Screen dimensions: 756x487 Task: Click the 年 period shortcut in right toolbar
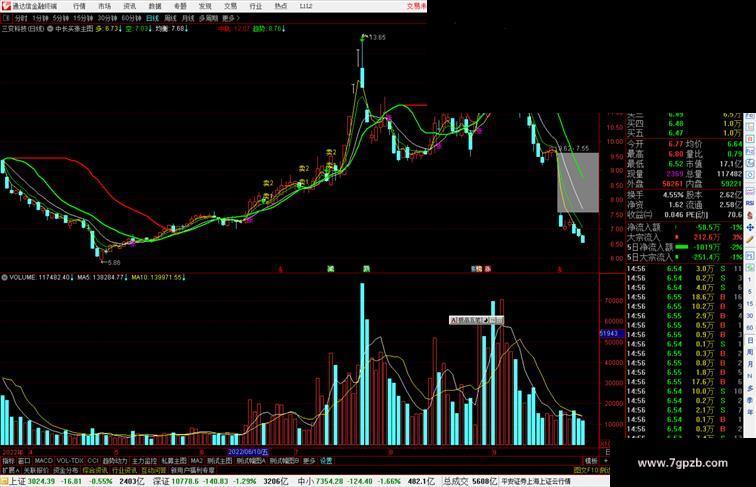[x=750, y=412]
